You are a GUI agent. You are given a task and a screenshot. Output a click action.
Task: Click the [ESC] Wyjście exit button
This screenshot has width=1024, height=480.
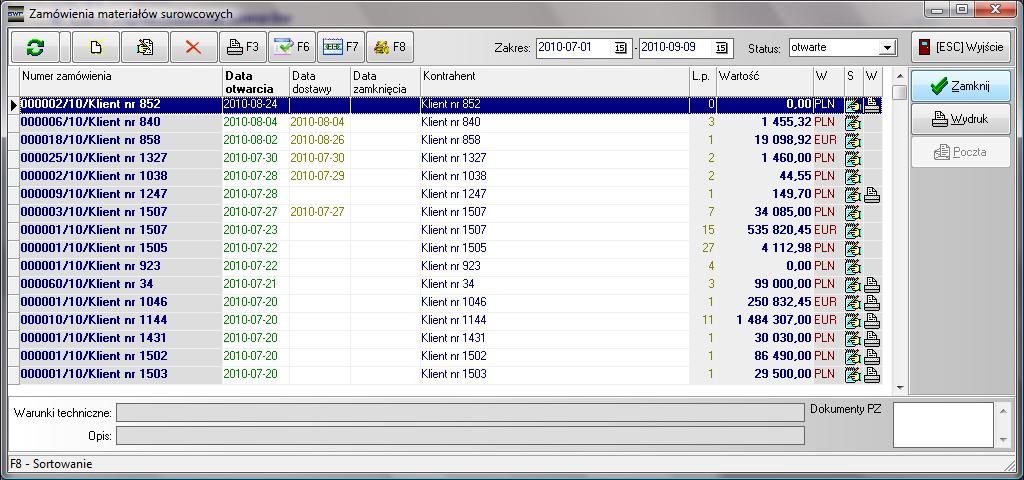click(x=961, y=47)
